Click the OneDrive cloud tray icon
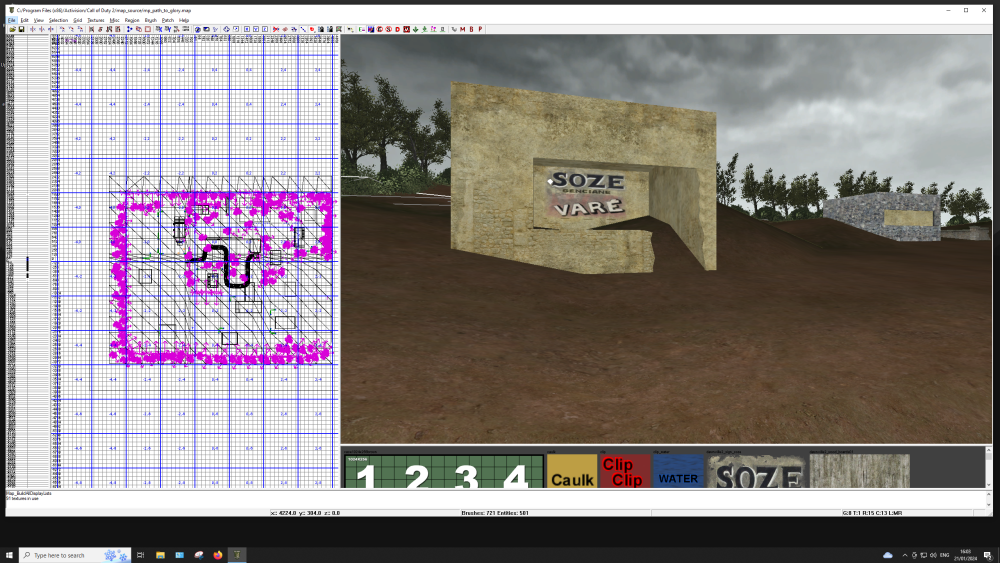 888,555
